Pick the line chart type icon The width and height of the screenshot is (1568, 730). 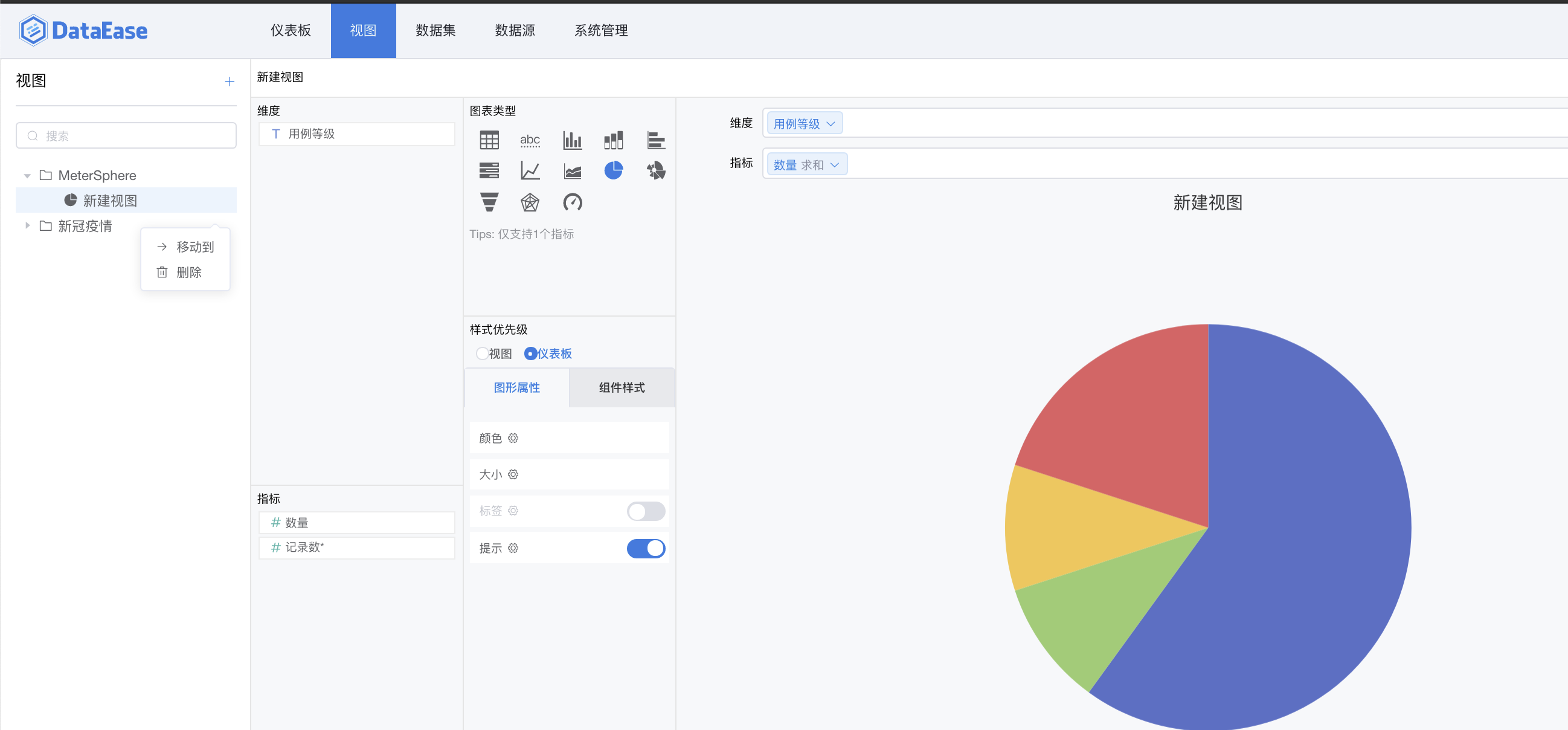point(530,170)
